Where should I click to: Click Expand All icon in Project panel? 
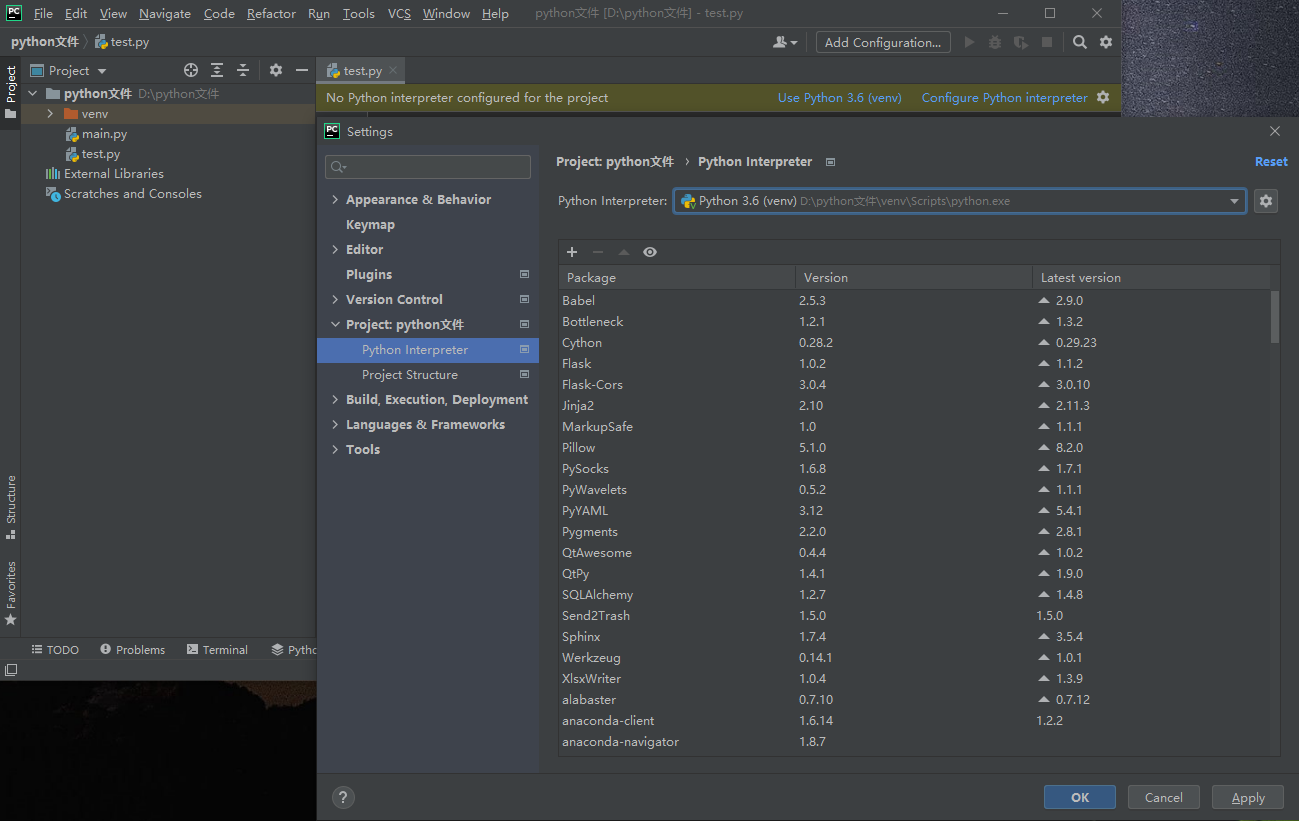(217, 70)
